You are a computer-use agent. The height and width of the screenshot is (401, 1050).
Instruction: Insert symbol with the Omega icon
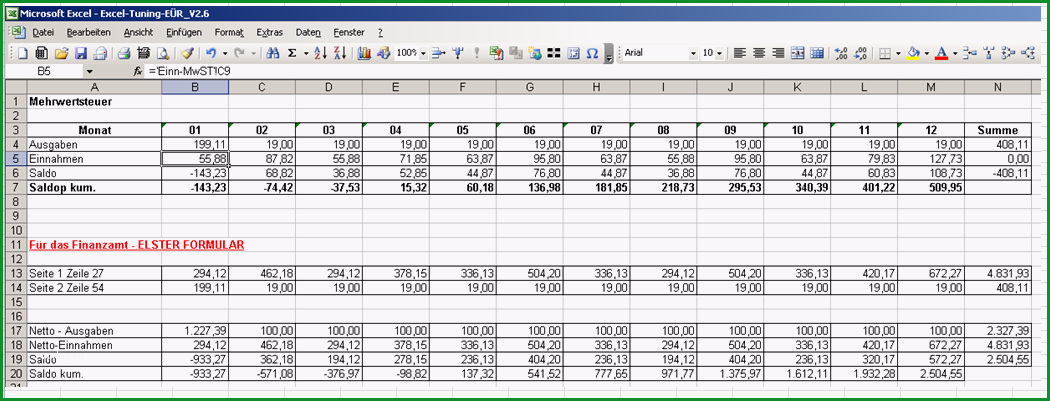pos(592,53)
